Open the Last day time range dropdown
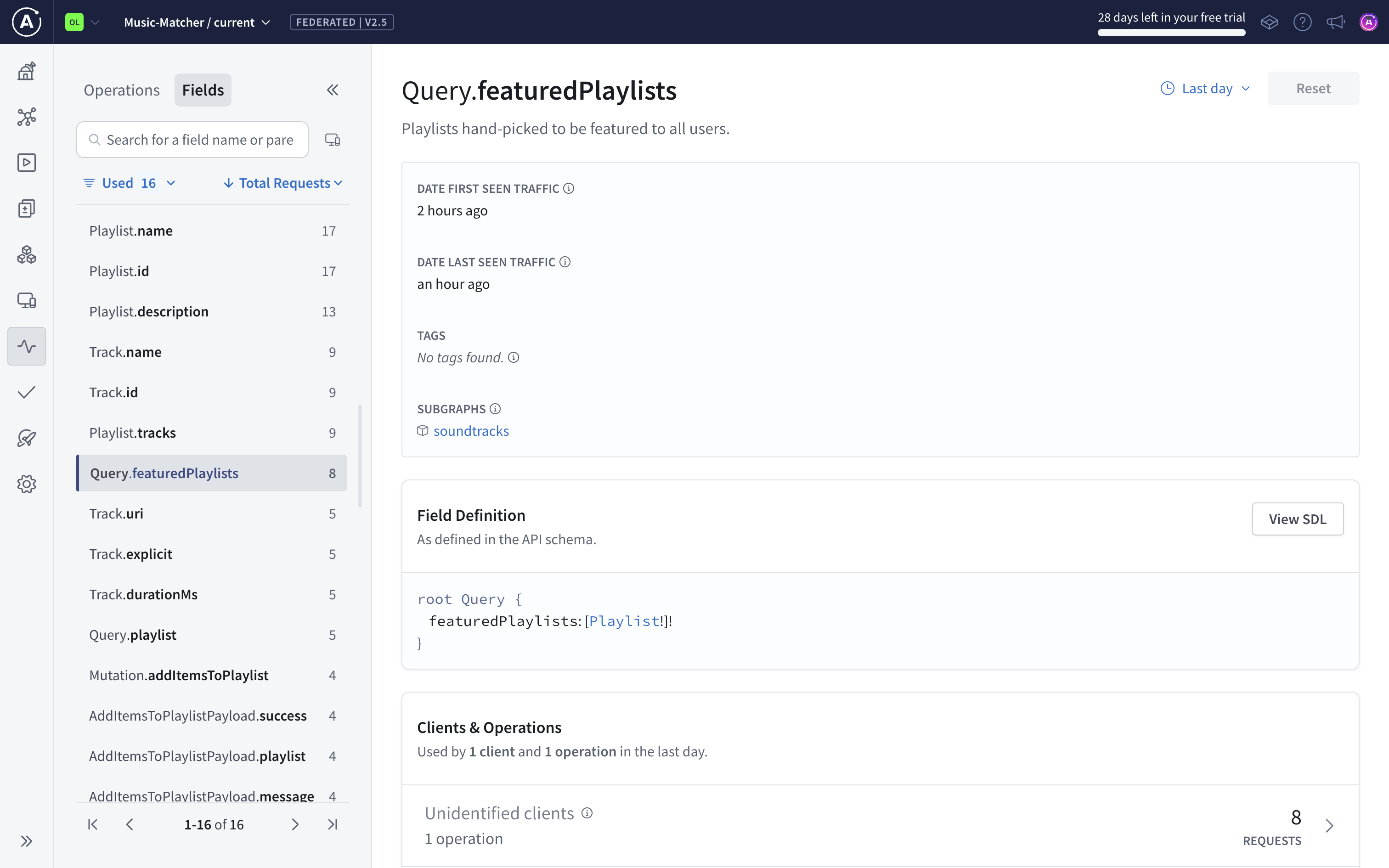 1204,88
